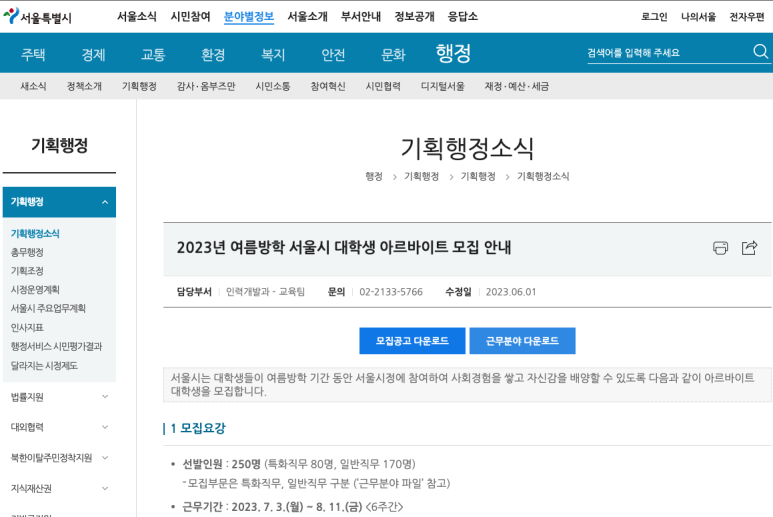773x517 pixels.
Task: Go to 시민소통 submenu
Action: (273, 86)
